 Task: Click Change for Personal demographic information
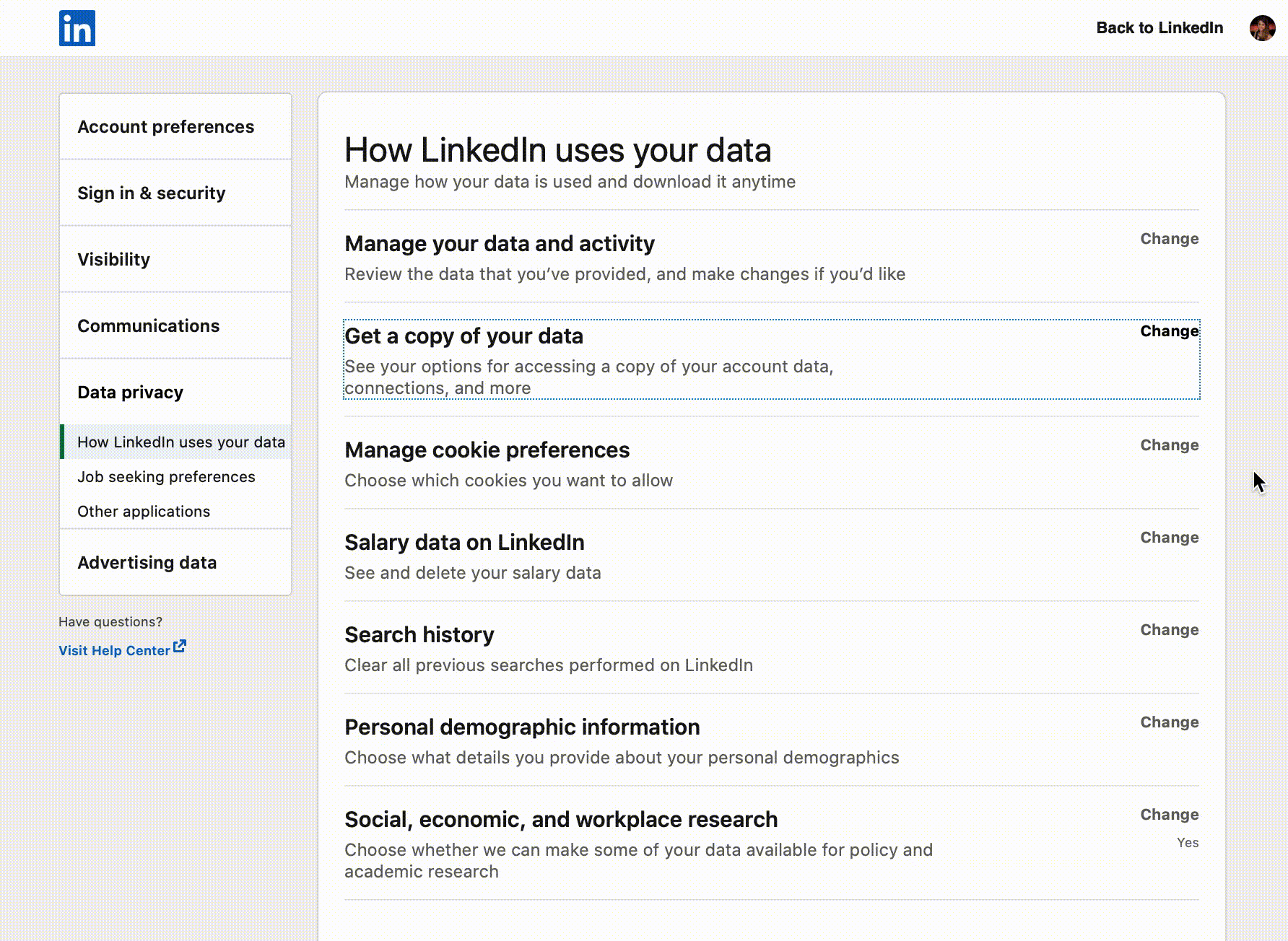[1170, 722]
